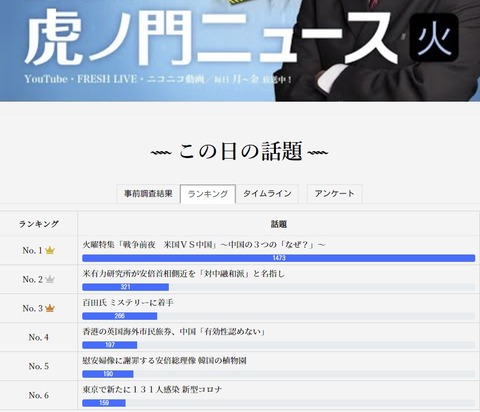Click the ランキング column header

39,224
